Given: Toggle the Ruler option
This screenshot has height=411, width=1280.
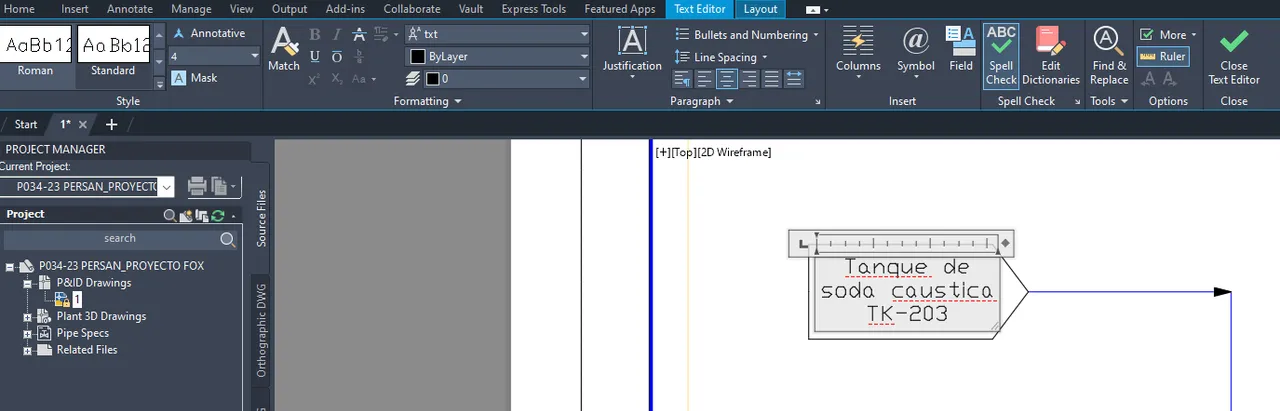Looking at the screenshot, I should [x=1163, y=57].
